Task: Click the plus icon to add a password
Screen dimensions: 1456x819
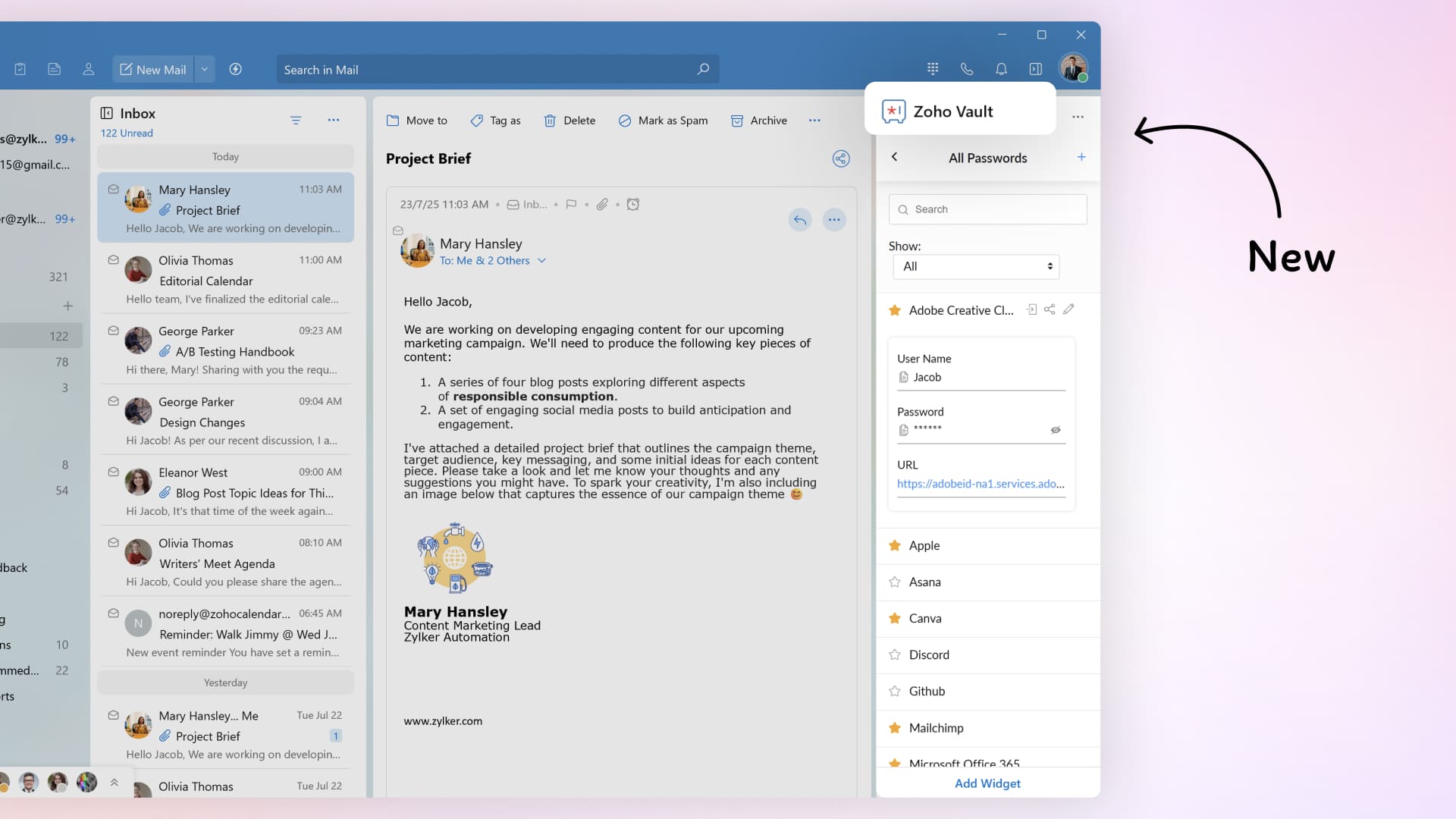Action: point(1081,157)
